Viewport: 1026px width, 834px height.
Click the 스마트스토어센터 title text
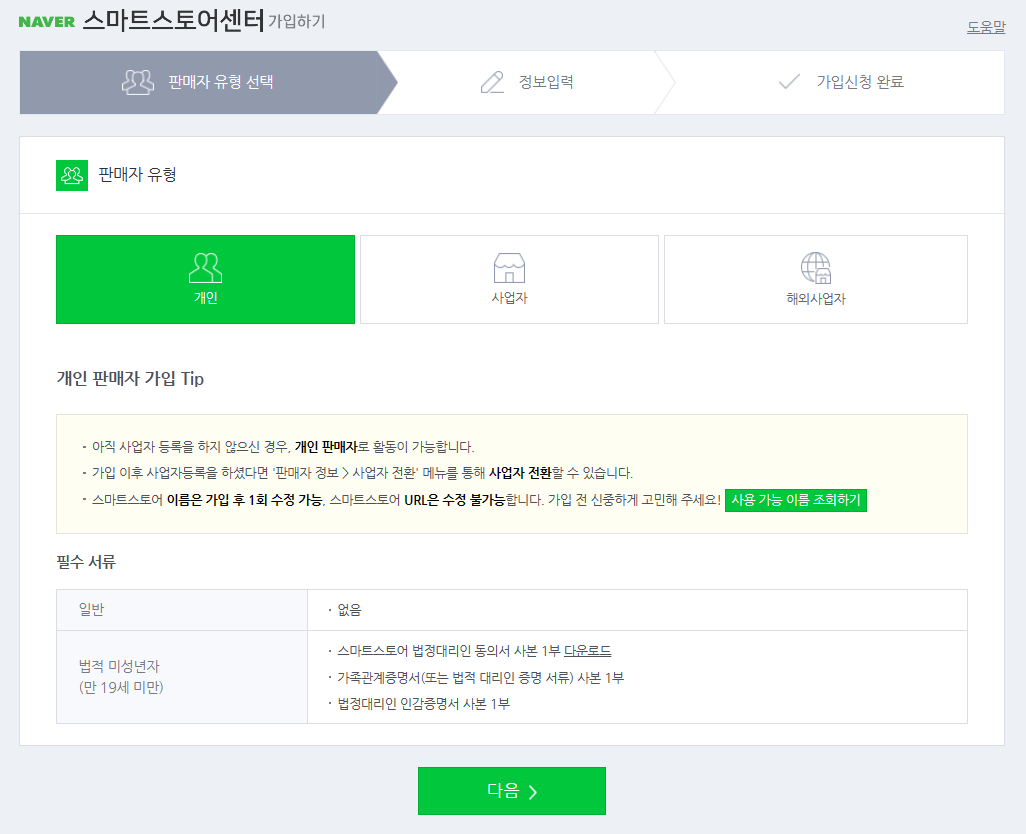174,22
